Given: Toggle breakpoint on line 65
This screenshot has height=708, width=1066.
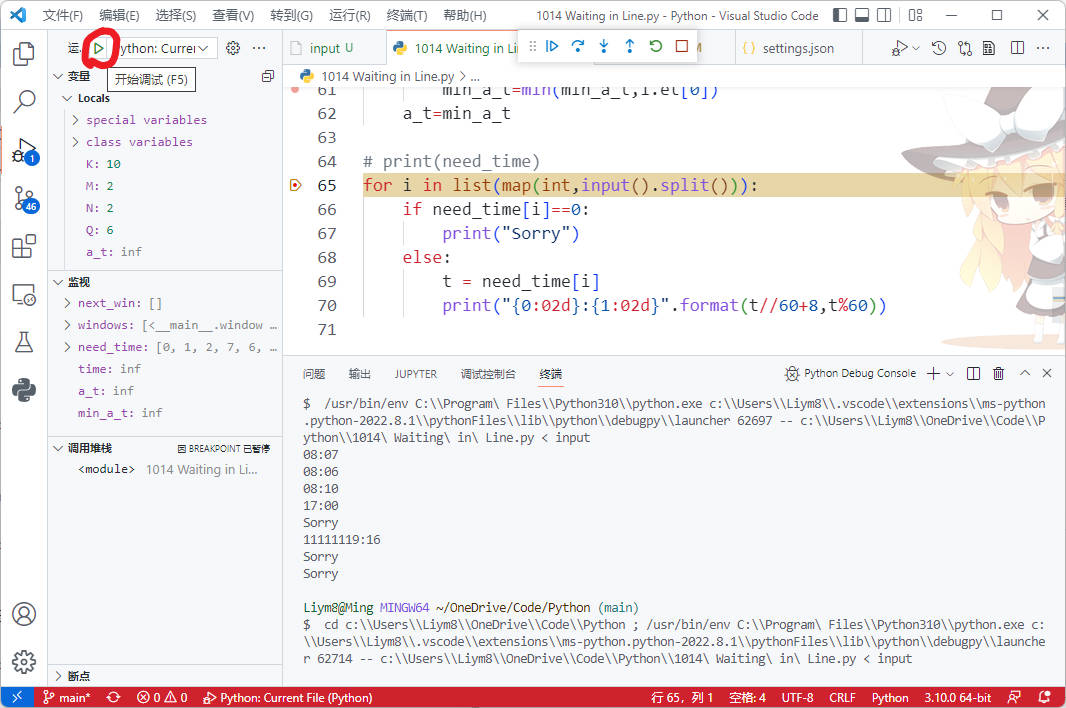Looking at the screenshot, I should pos(295,185).
